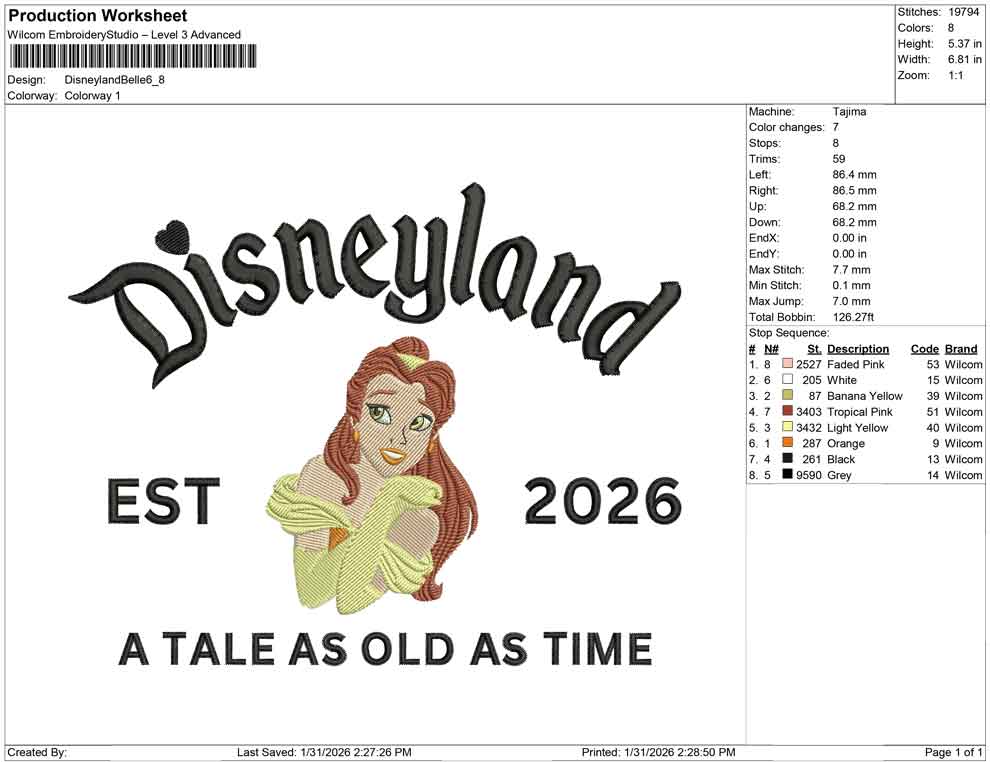Click 'Page 1 of 1' footer text

click(953, 752)
